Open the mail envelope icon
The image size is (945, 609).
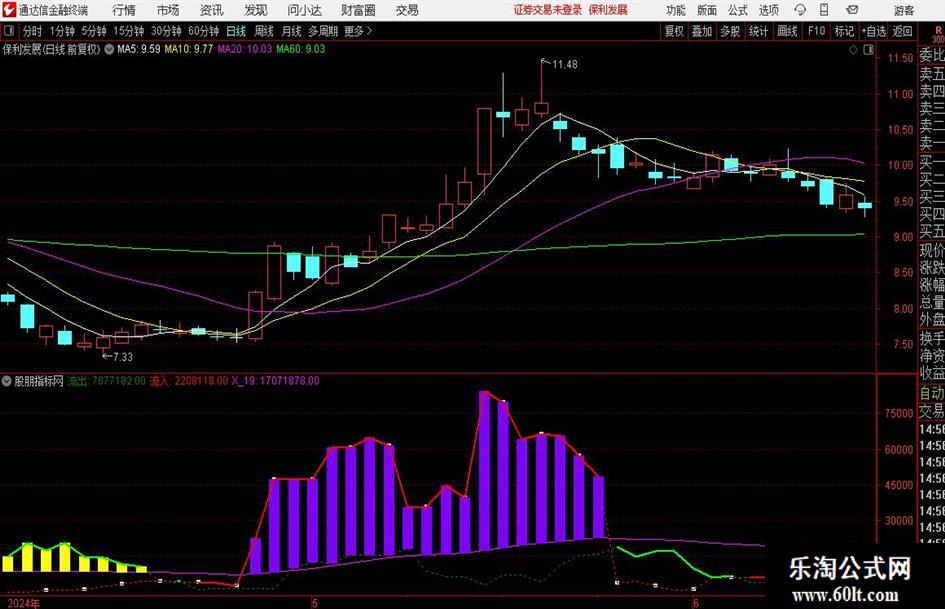point(852,10)
